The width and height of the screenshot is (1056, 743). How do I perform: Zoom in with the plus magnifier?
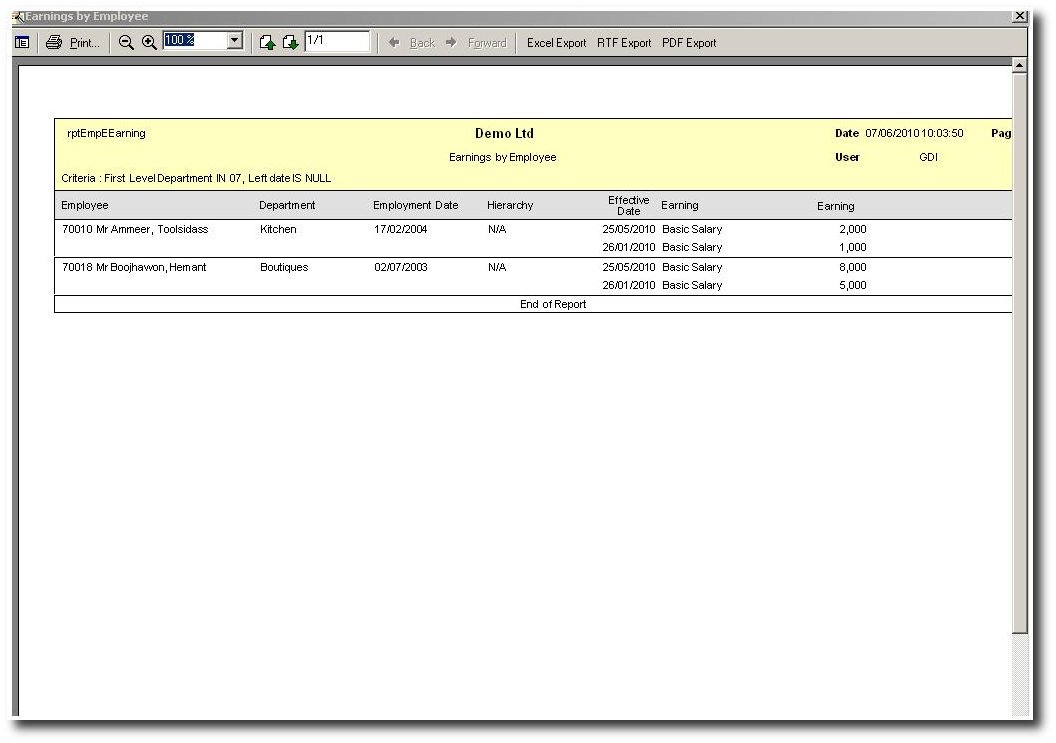point(149,43)
